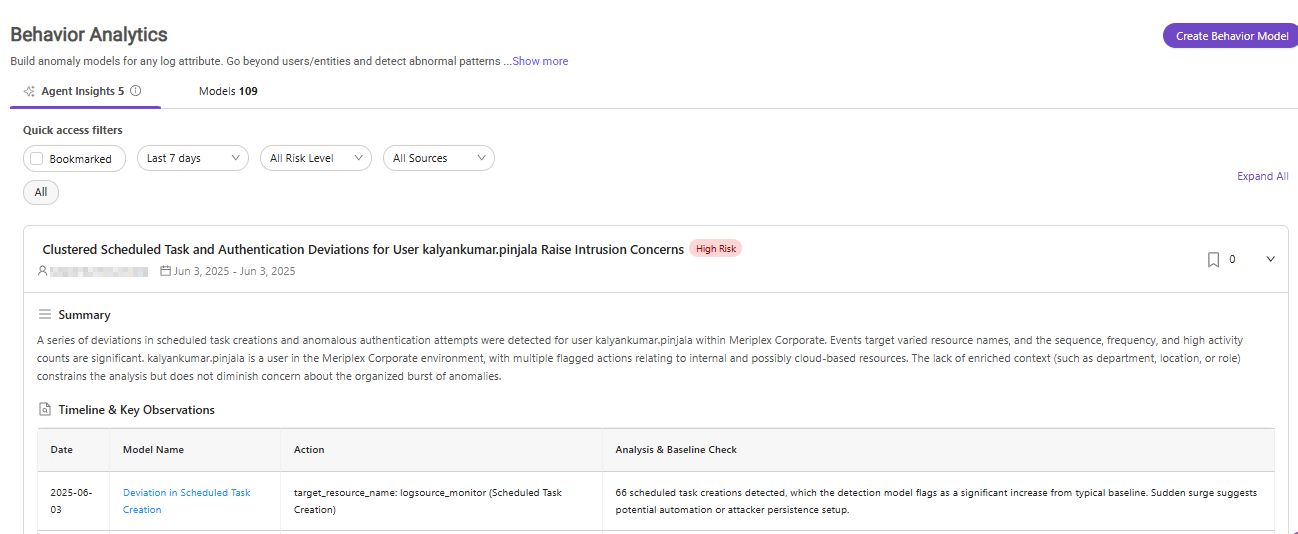Viewport: 1298px width, 534px height.
Task: Select the All filter chip
Action: (41, 192)
